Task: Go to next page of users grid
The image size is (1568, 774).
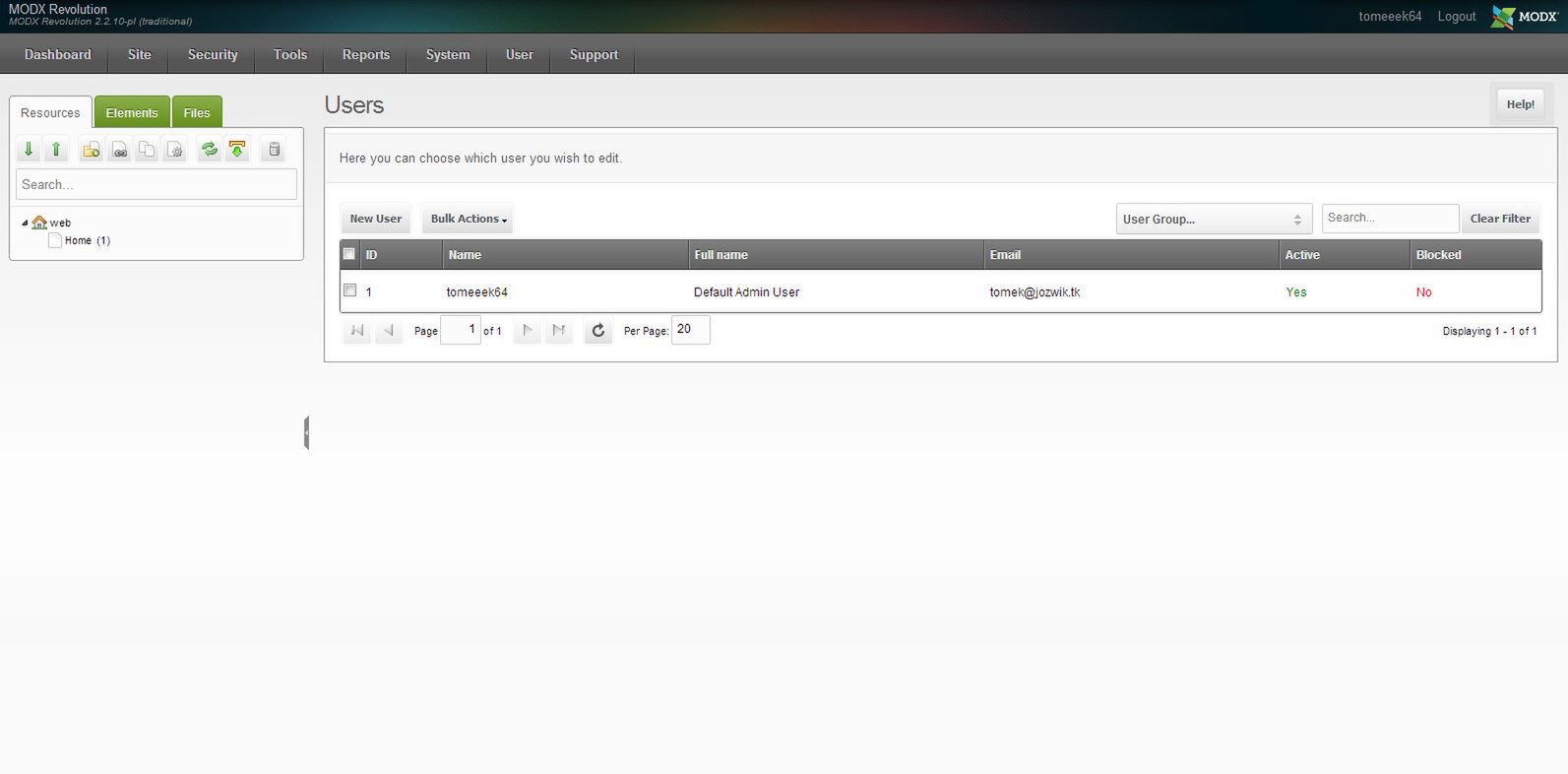Action: (527, 331)
